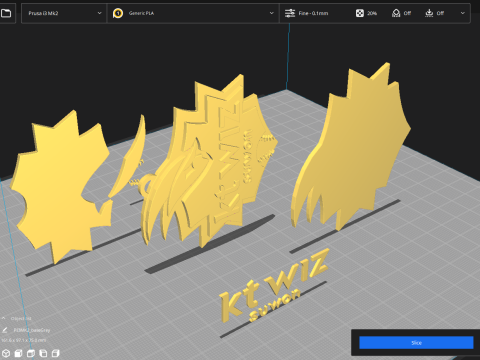480x360 pixels.
Task: Open the file folder icon
Action: click(x=6, y=13)
